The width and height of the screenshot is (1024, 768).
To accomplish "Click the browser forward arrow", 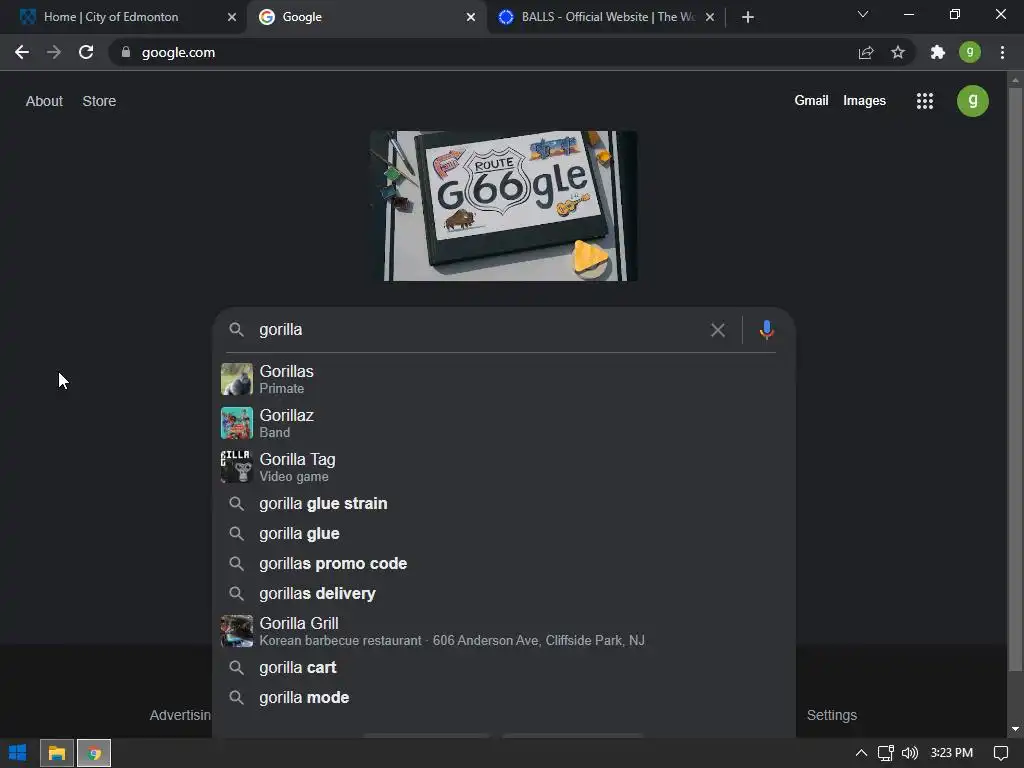I will tap(54, 52).
